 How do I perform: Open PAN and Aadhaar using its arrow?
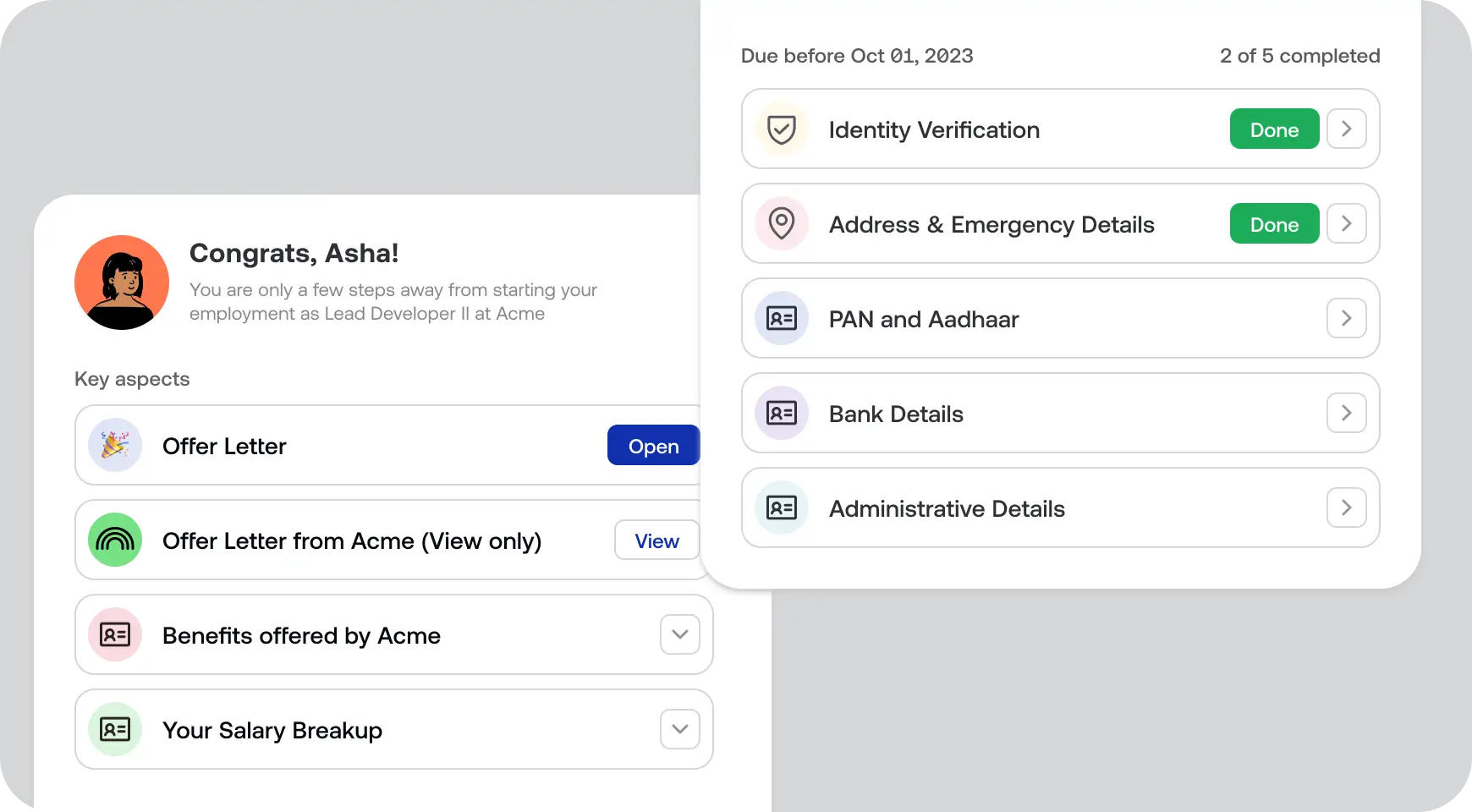coord(1346,319)
